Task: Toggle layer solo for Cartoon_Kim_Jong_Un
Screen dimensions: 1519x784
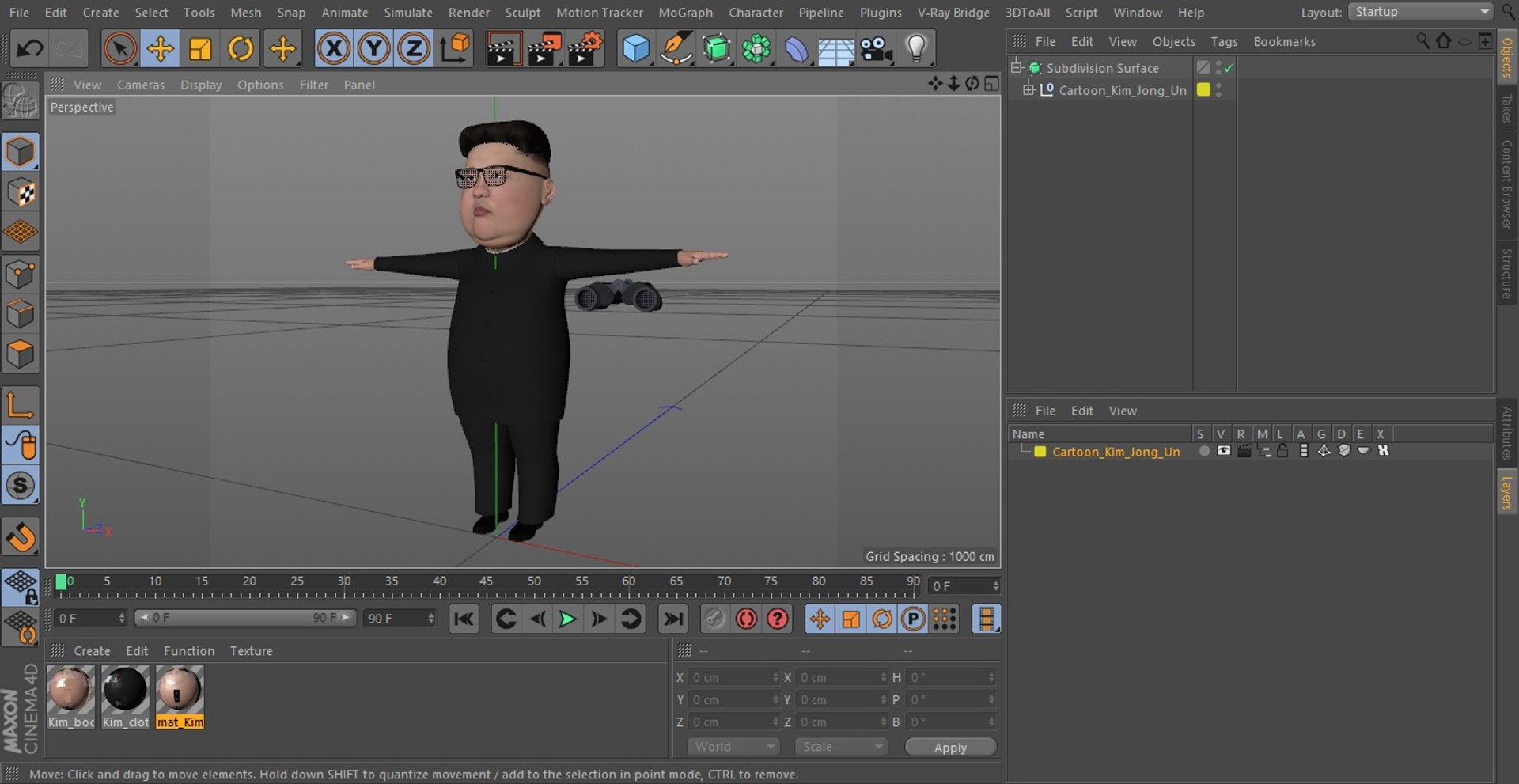Action: click(1204, 451)
